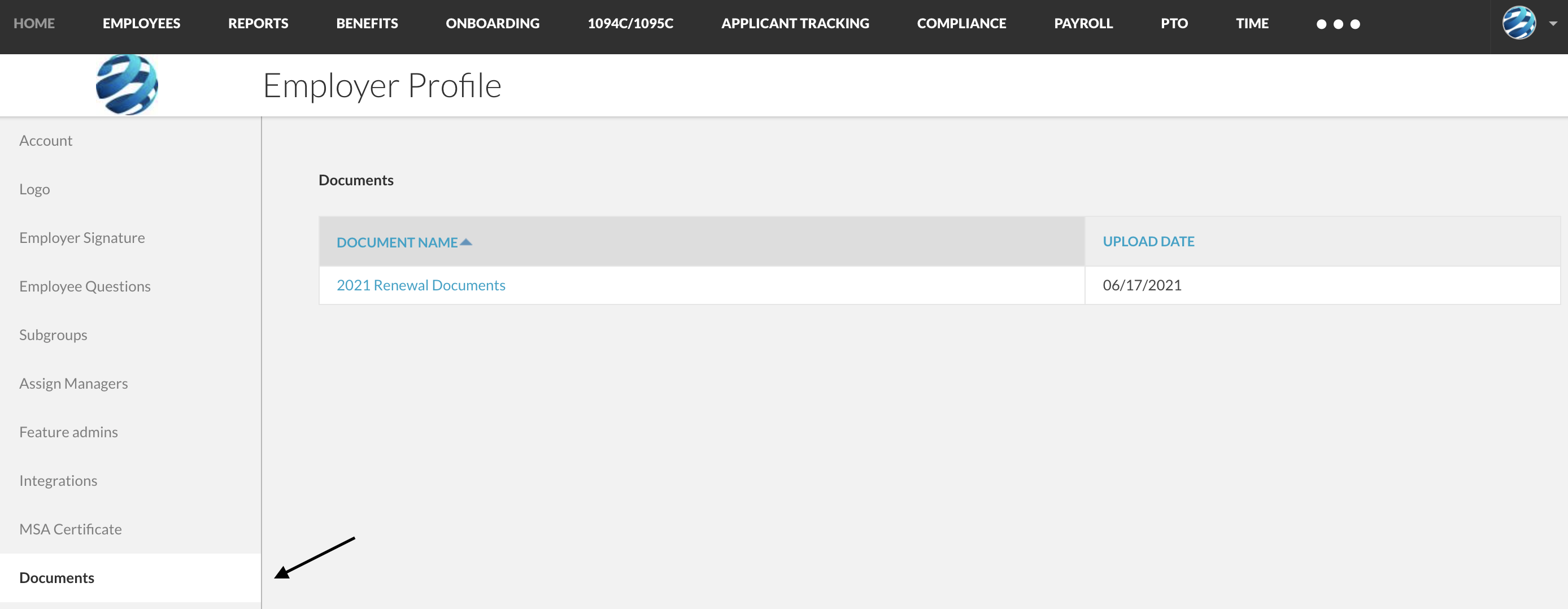Open the 1094C/1095C menu
1568x609 pixels.
(x=630, y=23)
